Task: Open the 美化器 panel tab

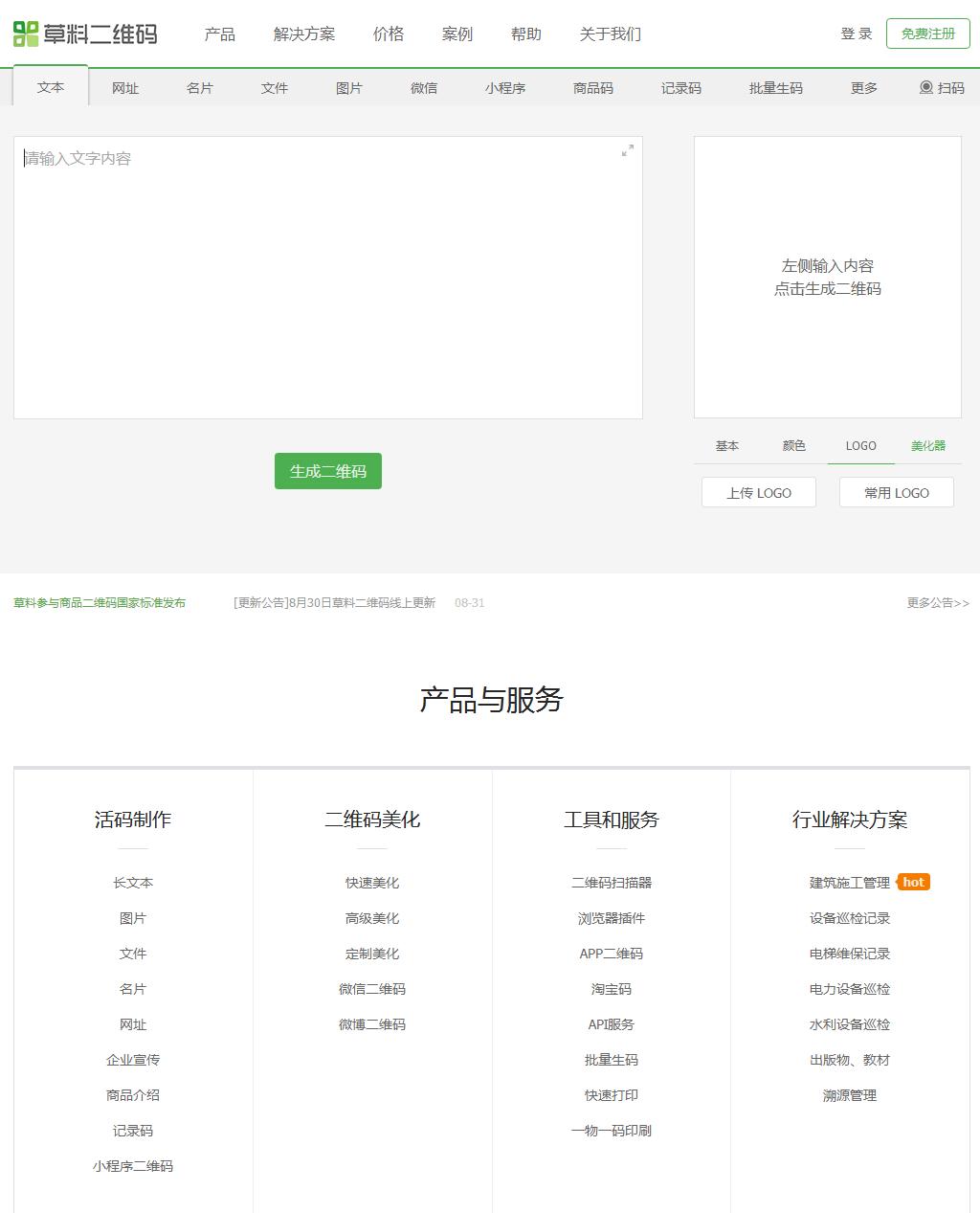Action: pos(926,445)
